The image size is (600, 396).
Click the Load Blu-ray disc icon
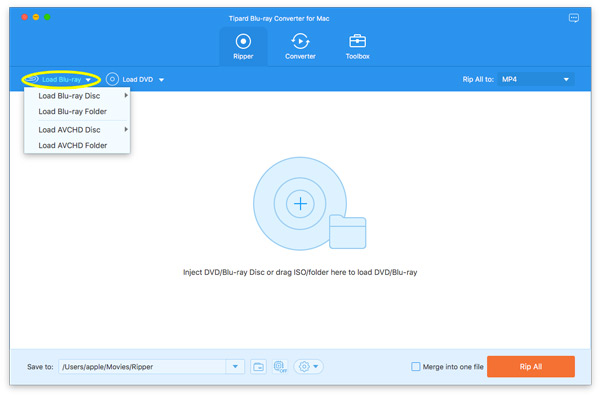(x=32, y=79)
